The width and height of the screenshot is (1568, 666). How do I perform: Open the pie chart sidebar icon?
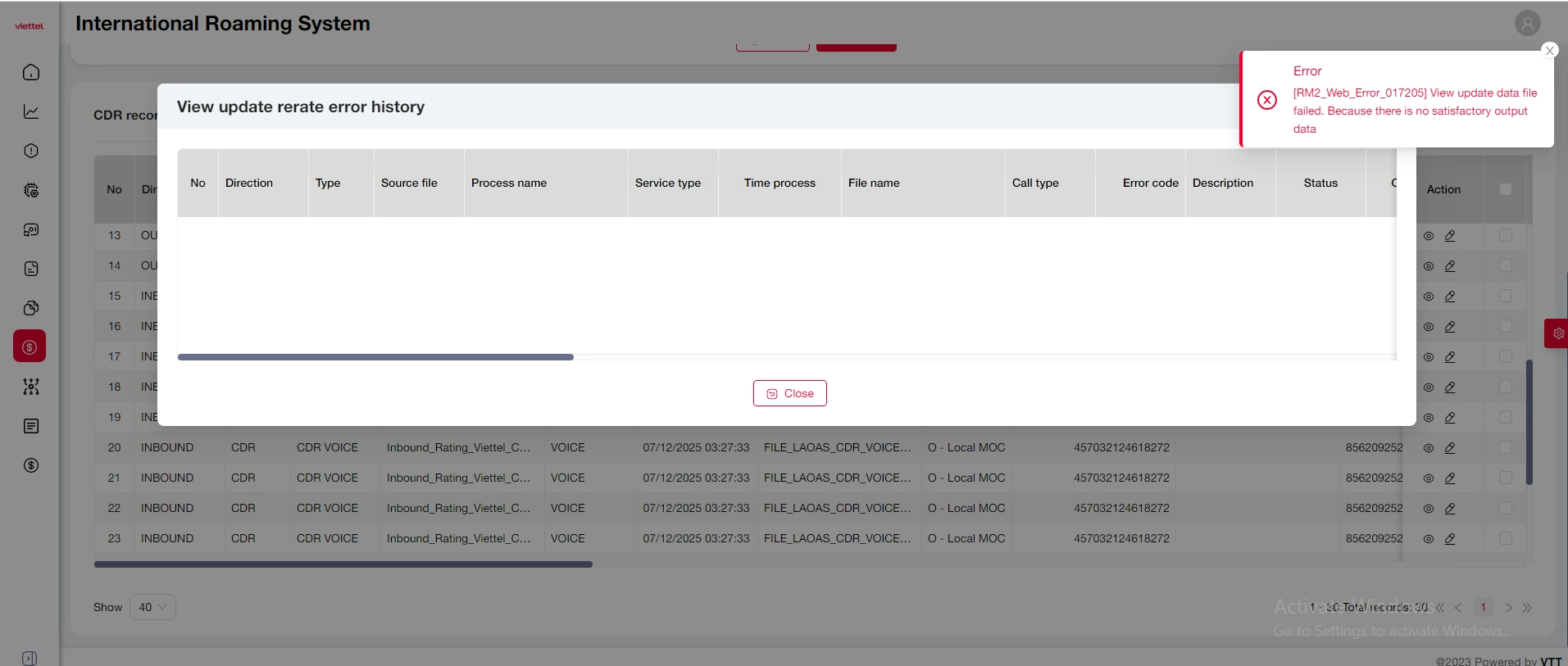(31, 308)
